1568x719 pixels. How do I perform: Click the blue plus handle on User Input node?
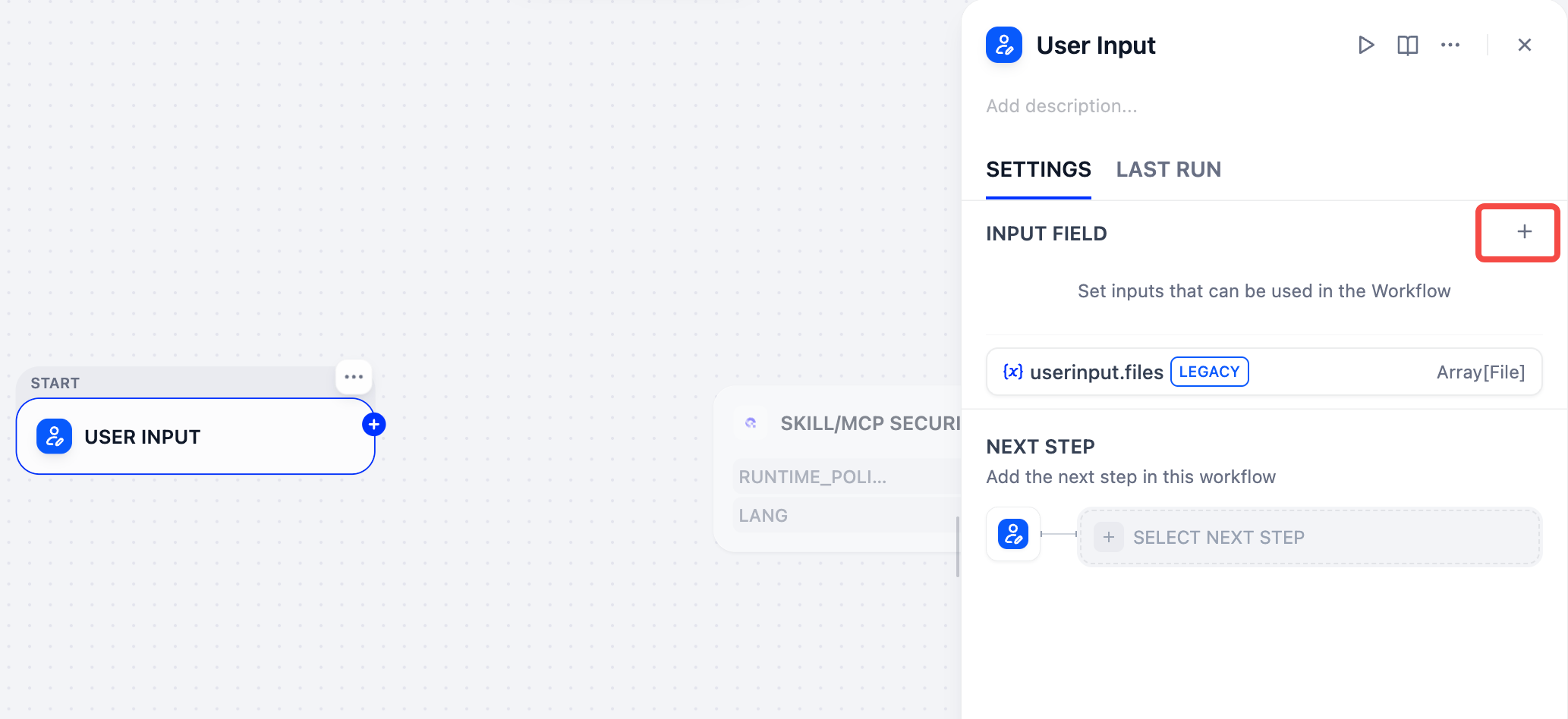pyautogui.click(x=373, y=425)
